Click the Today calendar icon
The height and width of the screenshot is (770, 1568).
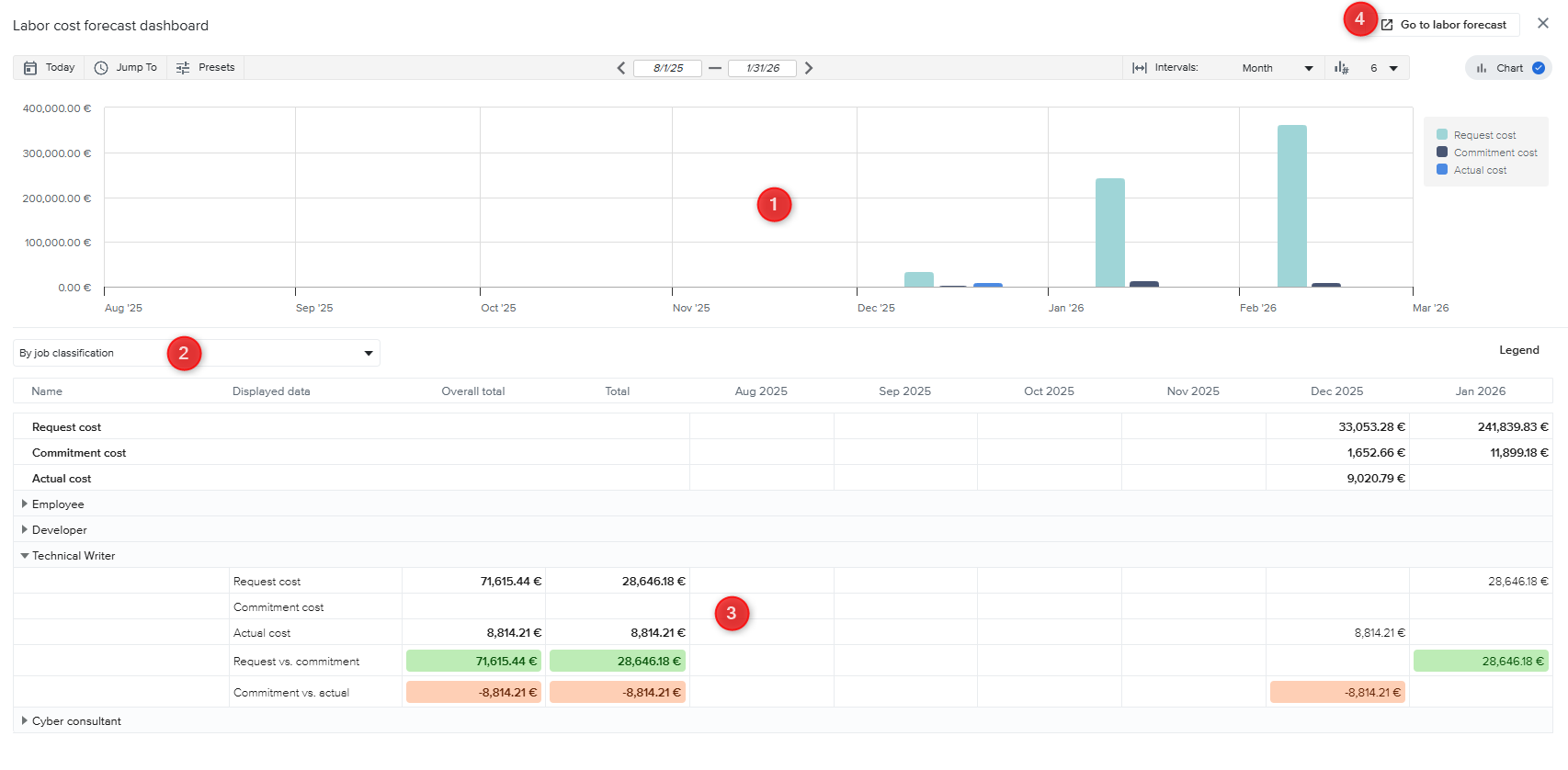30,68
